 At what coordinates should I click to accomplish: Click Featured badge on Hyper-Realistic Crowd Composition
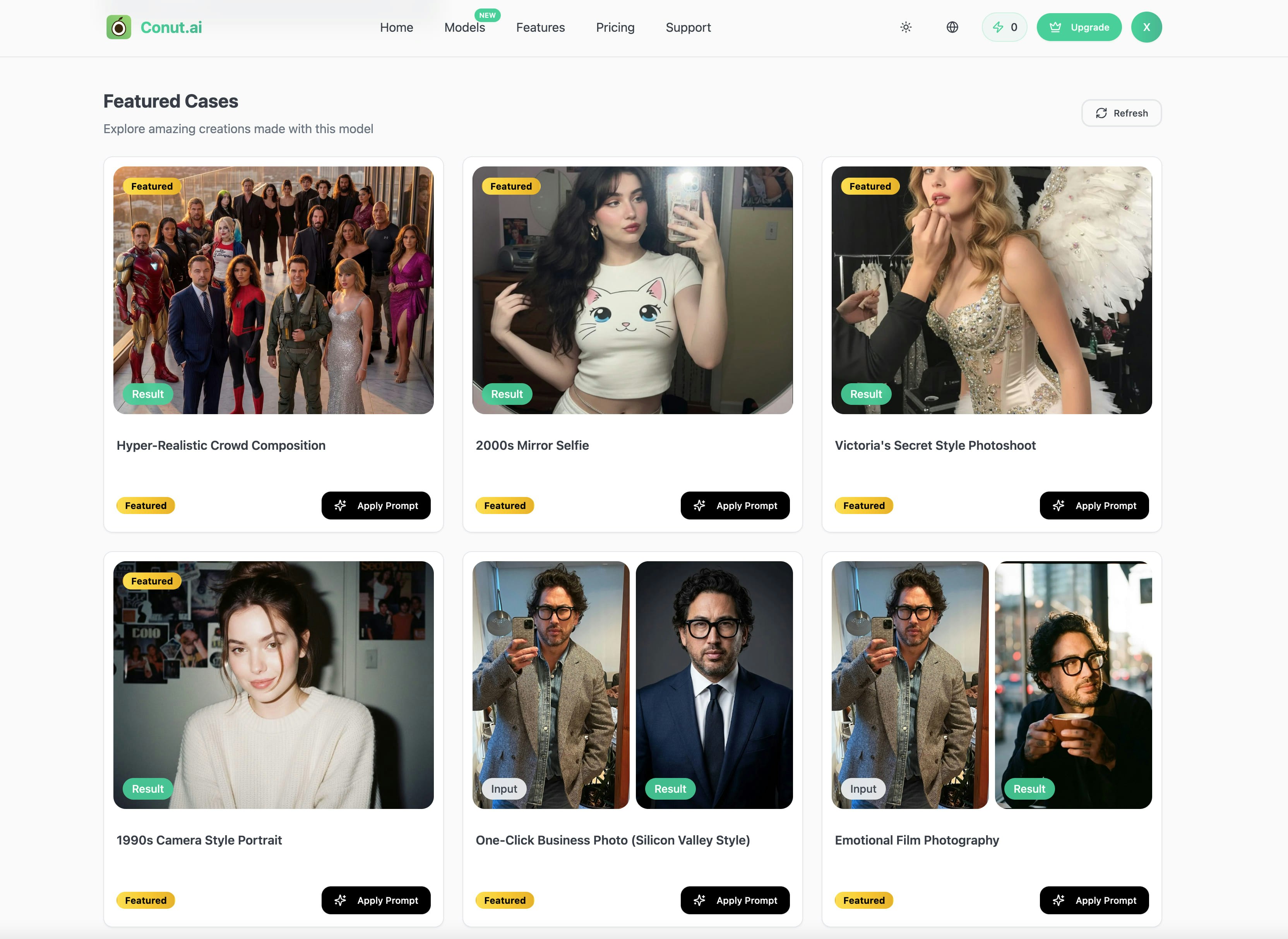coord(151,186)
